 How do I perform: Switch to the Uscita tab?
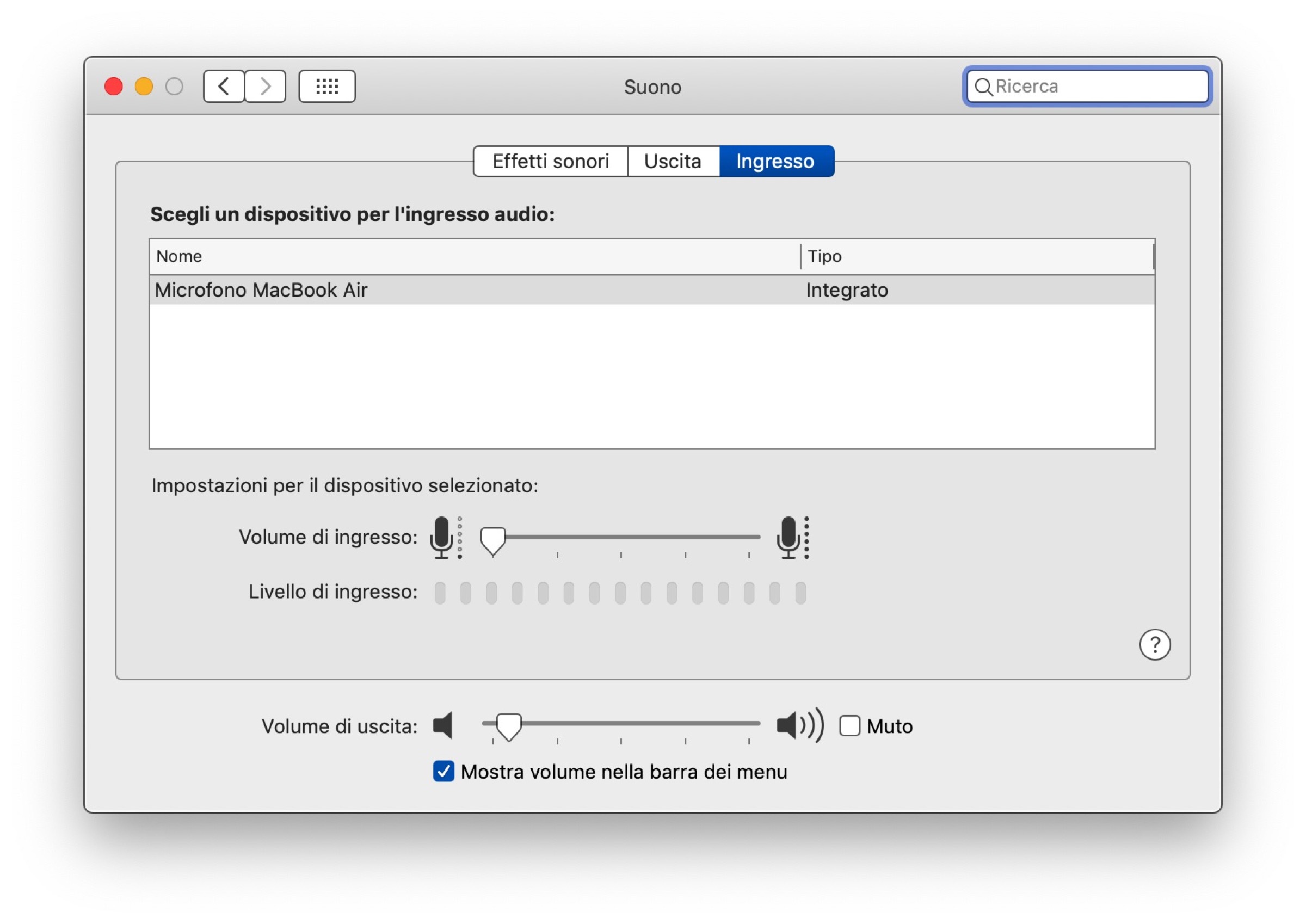673,161
